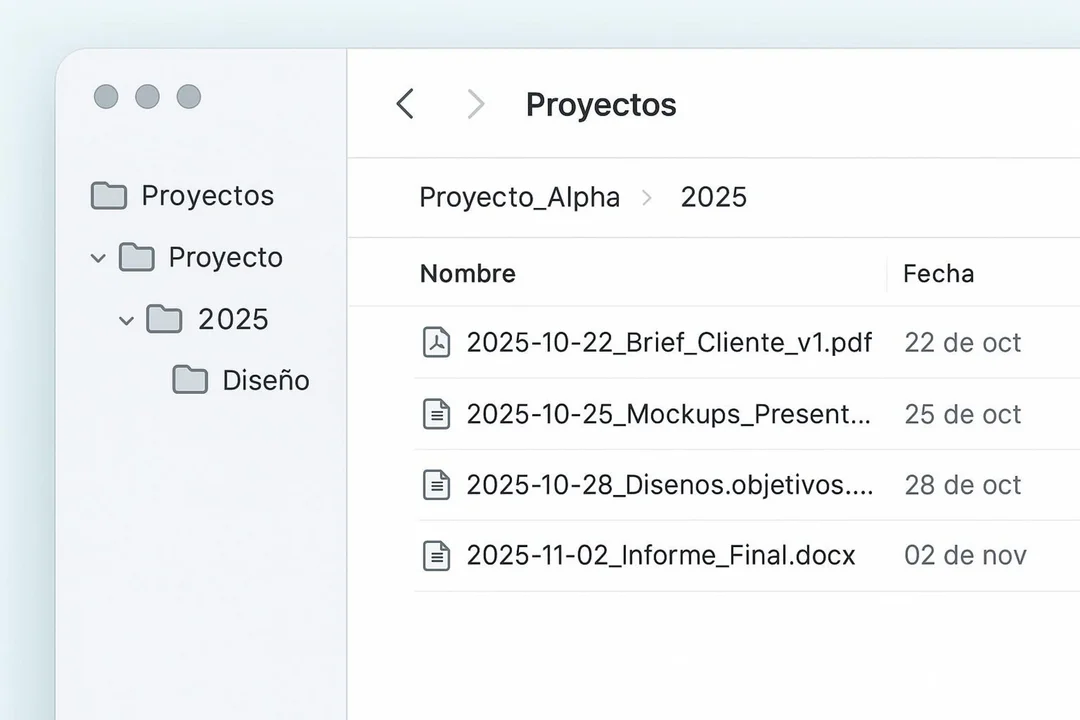Click the 2025 folder icon in sidebar
Screen dimensions: 1080x720
[164, 319]
